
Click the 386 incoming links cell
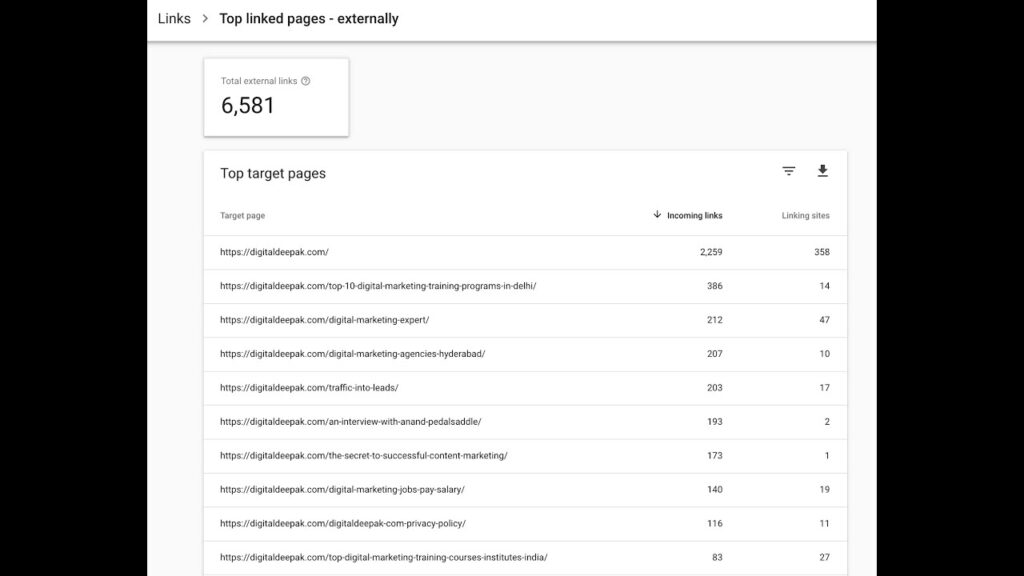714,286
